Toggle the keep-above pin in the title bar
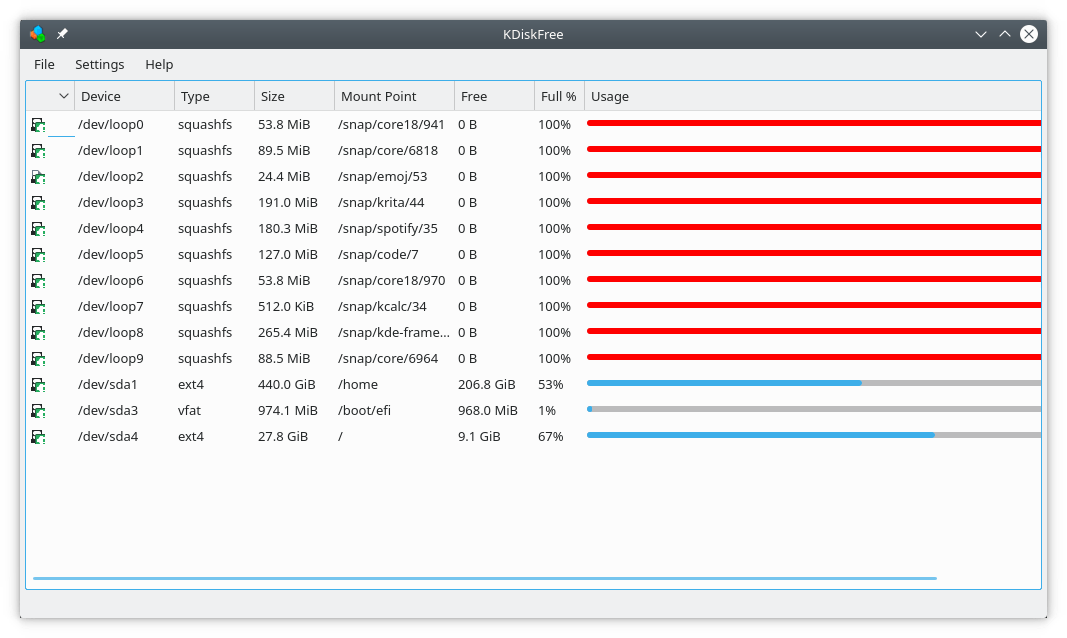 point(60,33)
